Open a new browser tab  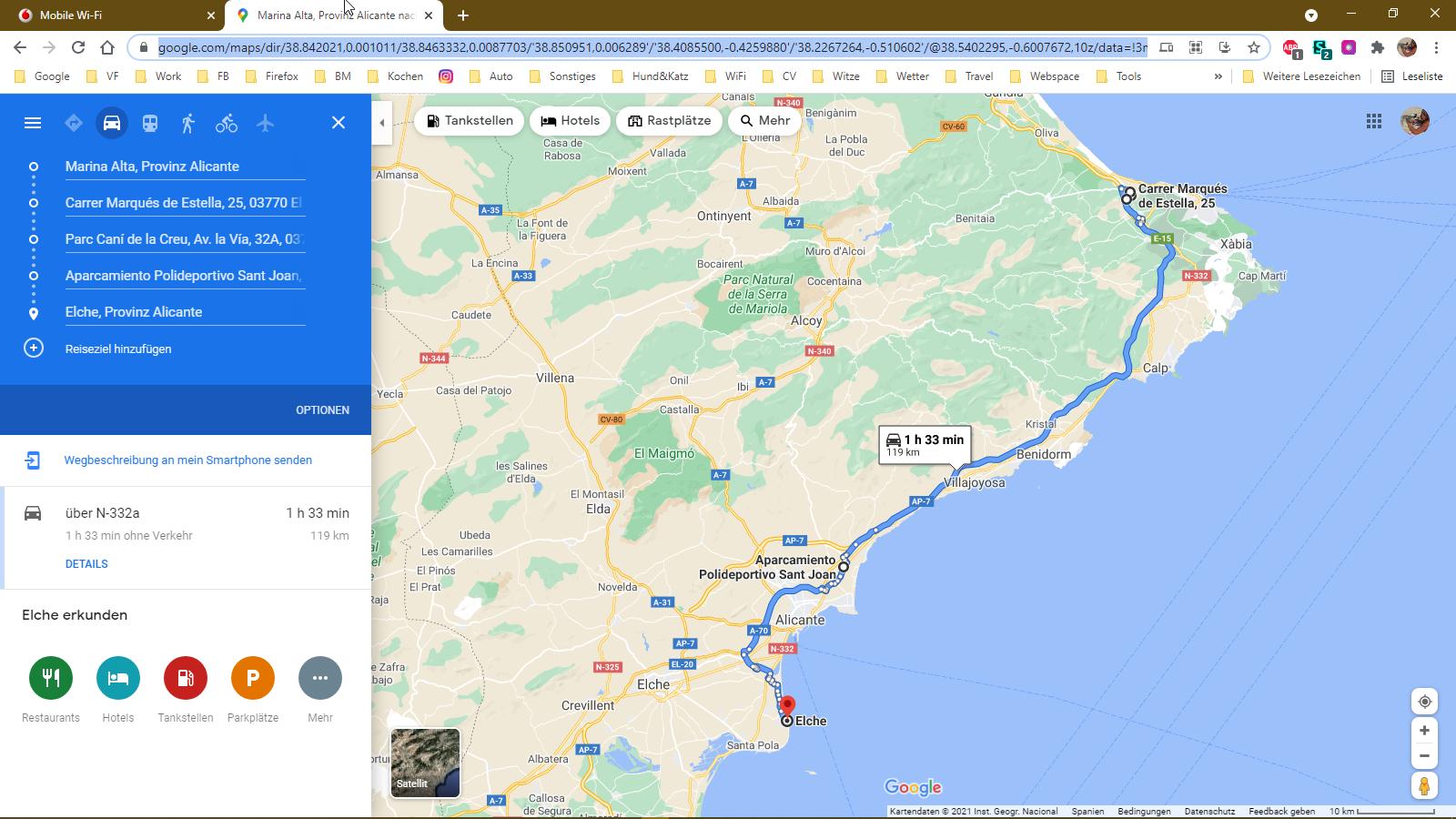click(x=463, y=15)
